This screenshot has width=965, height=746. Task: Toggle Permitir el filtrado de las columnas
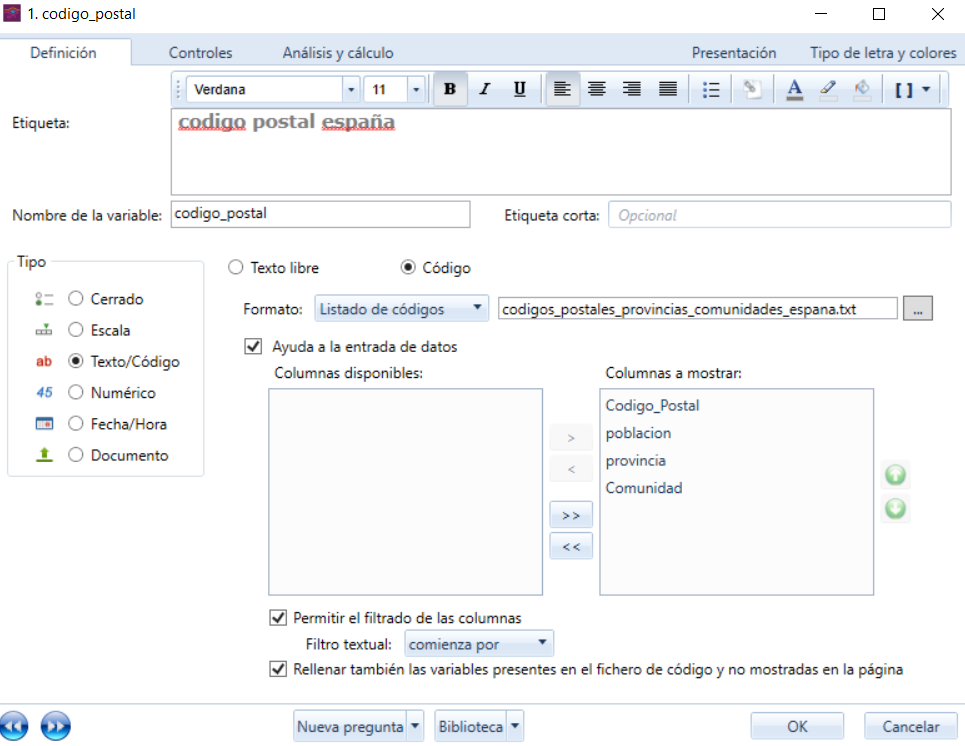tap(278, 617)
